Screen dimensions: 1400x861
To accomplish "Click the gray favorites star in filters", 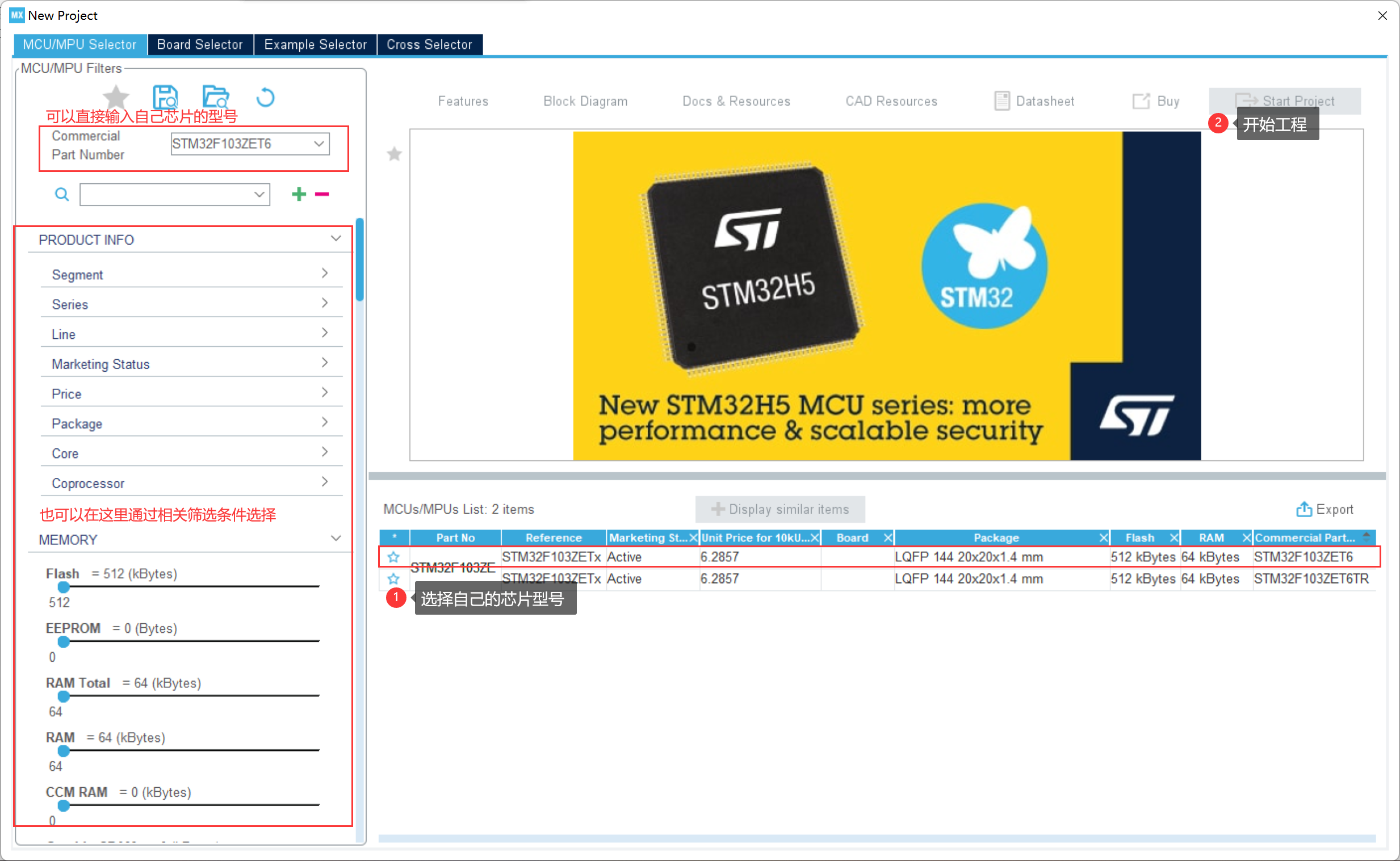I will point(116,98).
